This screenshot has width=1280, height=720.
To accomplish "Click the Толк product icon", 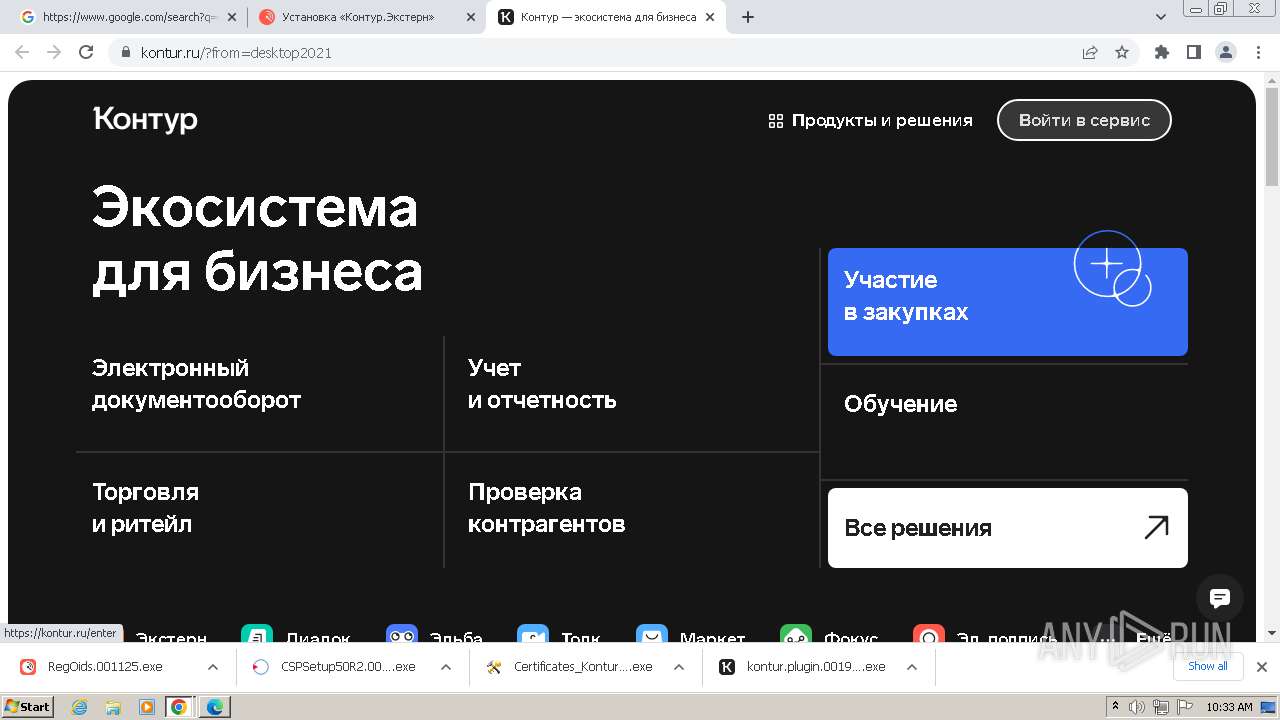I will click(x=533, y=636).
